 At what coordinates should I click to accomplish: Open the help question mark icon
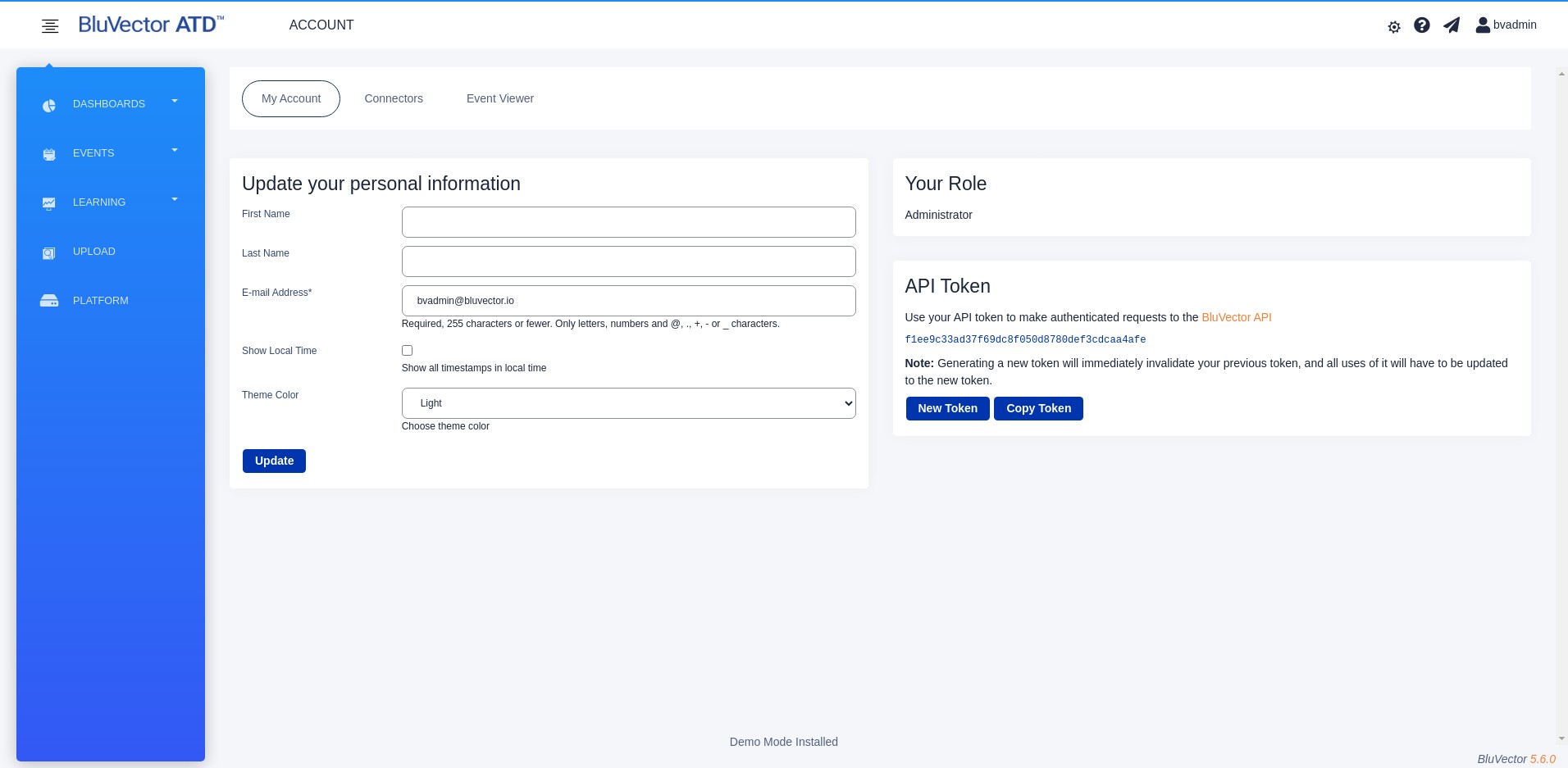[1422, 25]
